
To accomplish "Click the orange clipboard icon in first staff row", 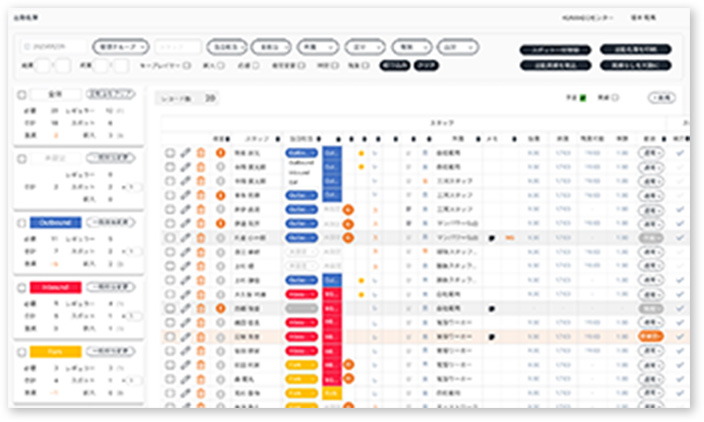I will point(201,153).
